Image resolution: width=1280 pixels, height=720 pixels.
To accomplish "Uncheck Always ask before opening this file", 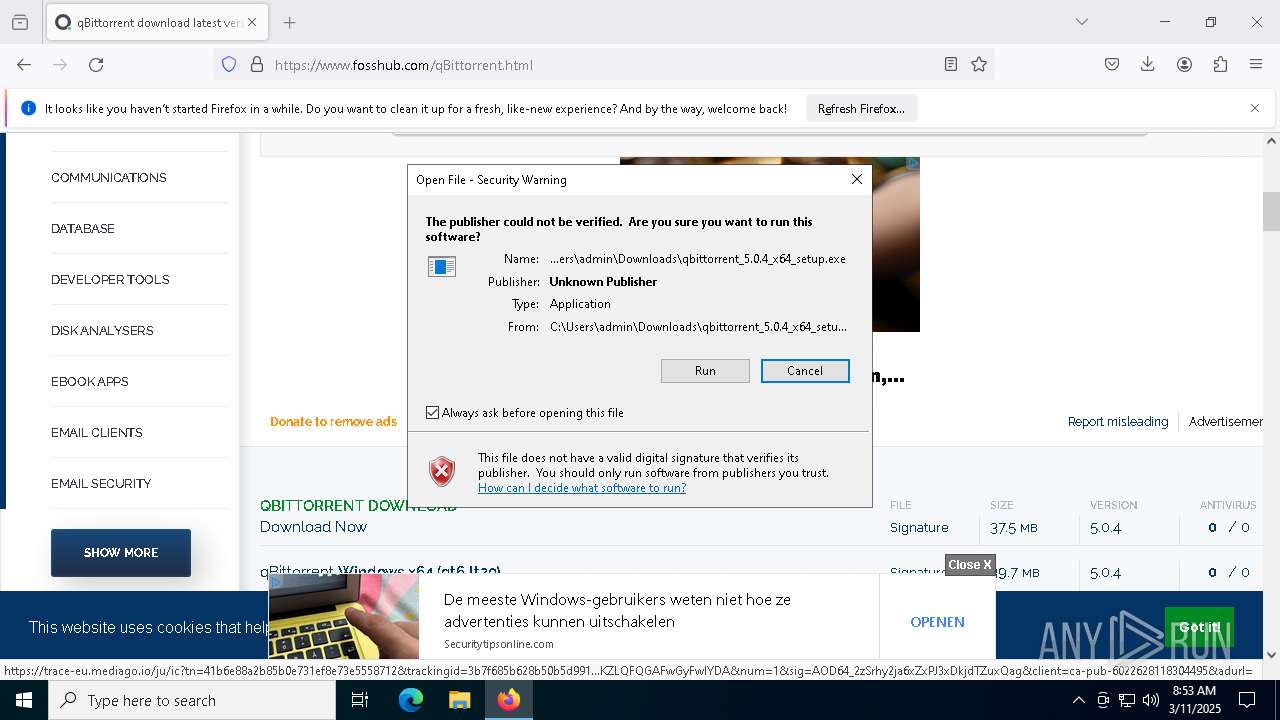I will click(433, 413).
